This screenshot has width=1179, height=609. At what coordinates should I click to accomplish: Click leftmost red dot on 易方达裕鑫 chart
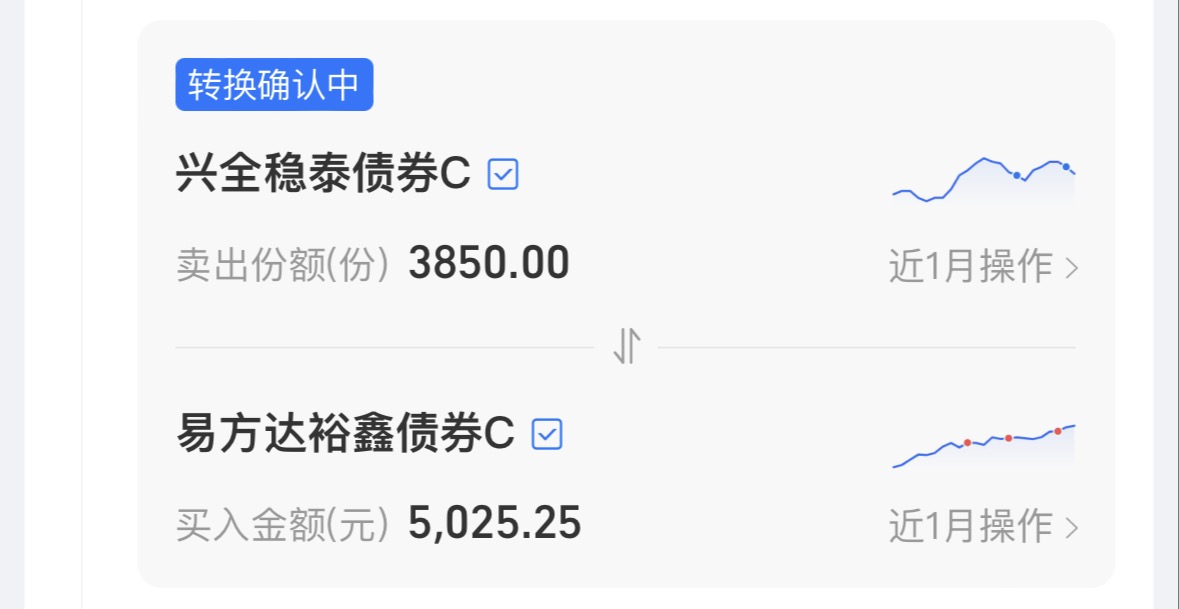click(x=967, y=442)
